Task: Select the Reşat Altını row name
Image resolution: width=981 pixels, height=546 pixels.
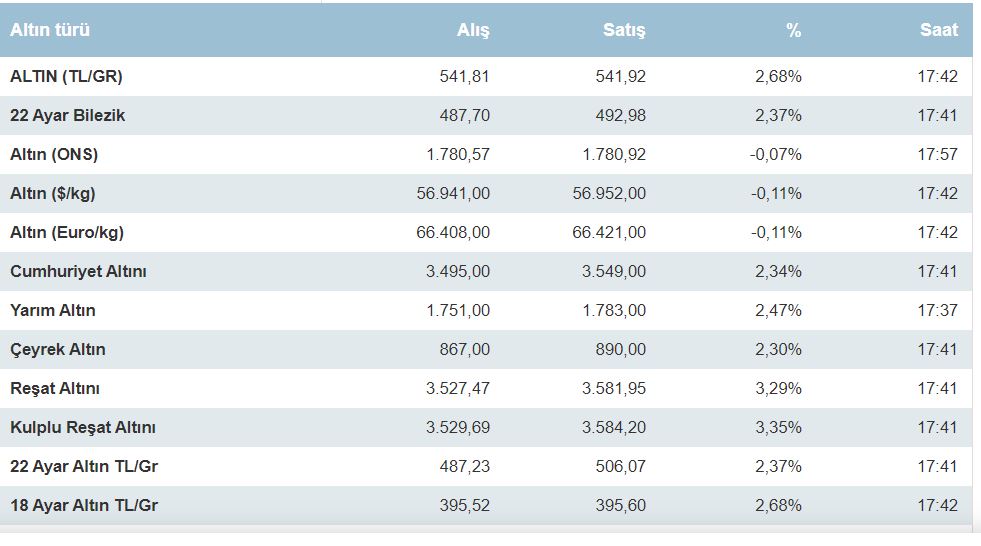Action: pyautogui.click(x=55, y=388)
